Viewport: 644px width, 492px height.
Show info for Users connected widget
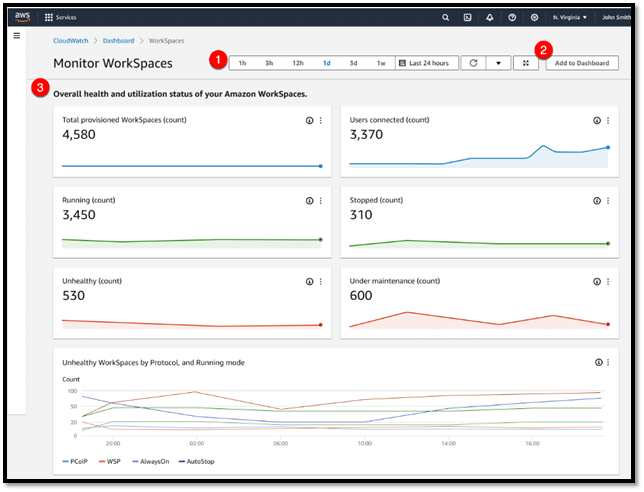point(597,120)
